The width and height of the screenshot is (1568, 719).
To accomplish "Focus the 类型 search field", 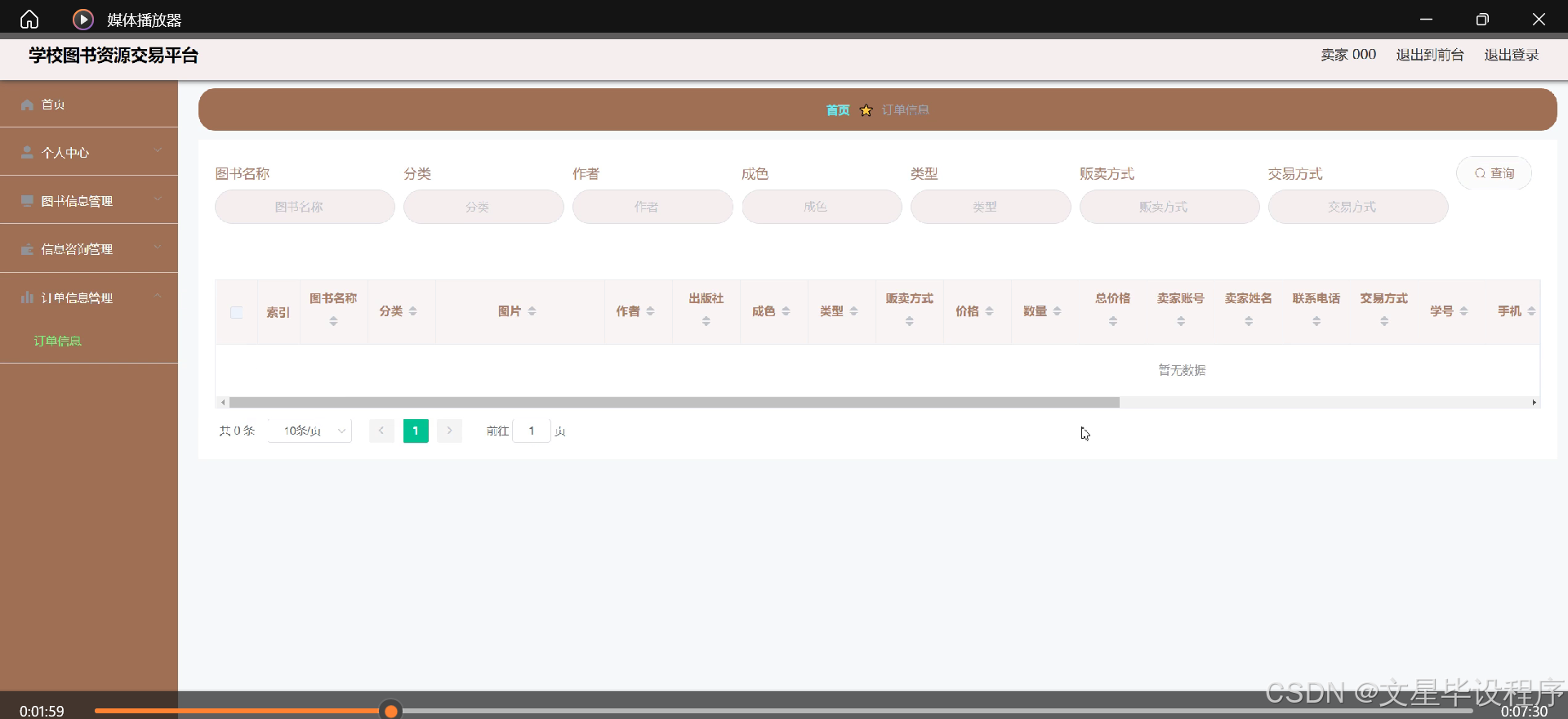I will click(991, 207).
